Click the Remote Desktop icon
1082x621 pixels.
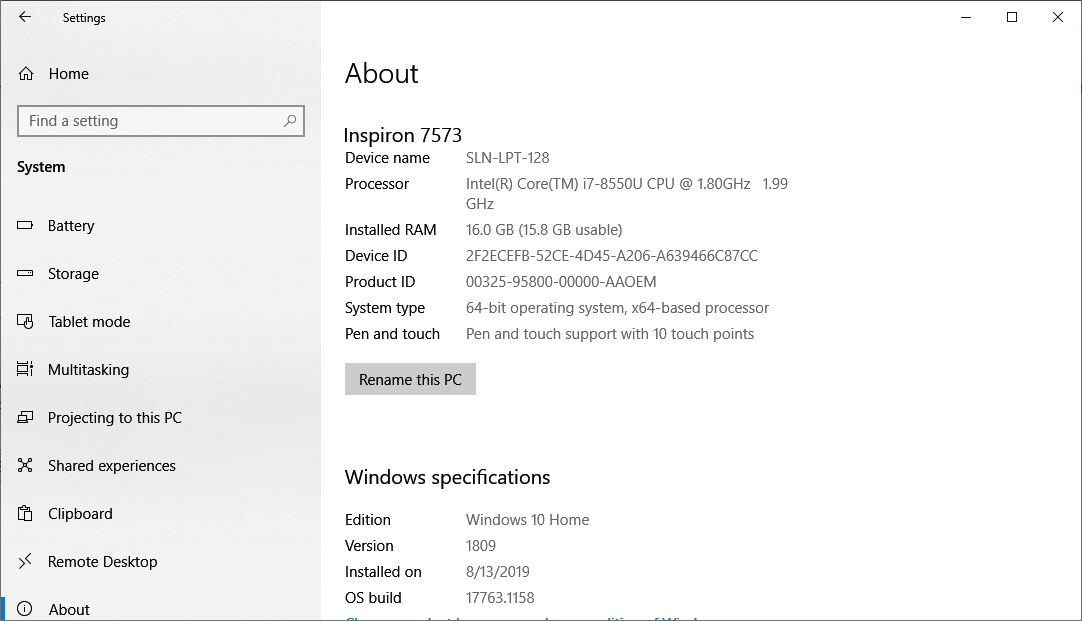25,561
